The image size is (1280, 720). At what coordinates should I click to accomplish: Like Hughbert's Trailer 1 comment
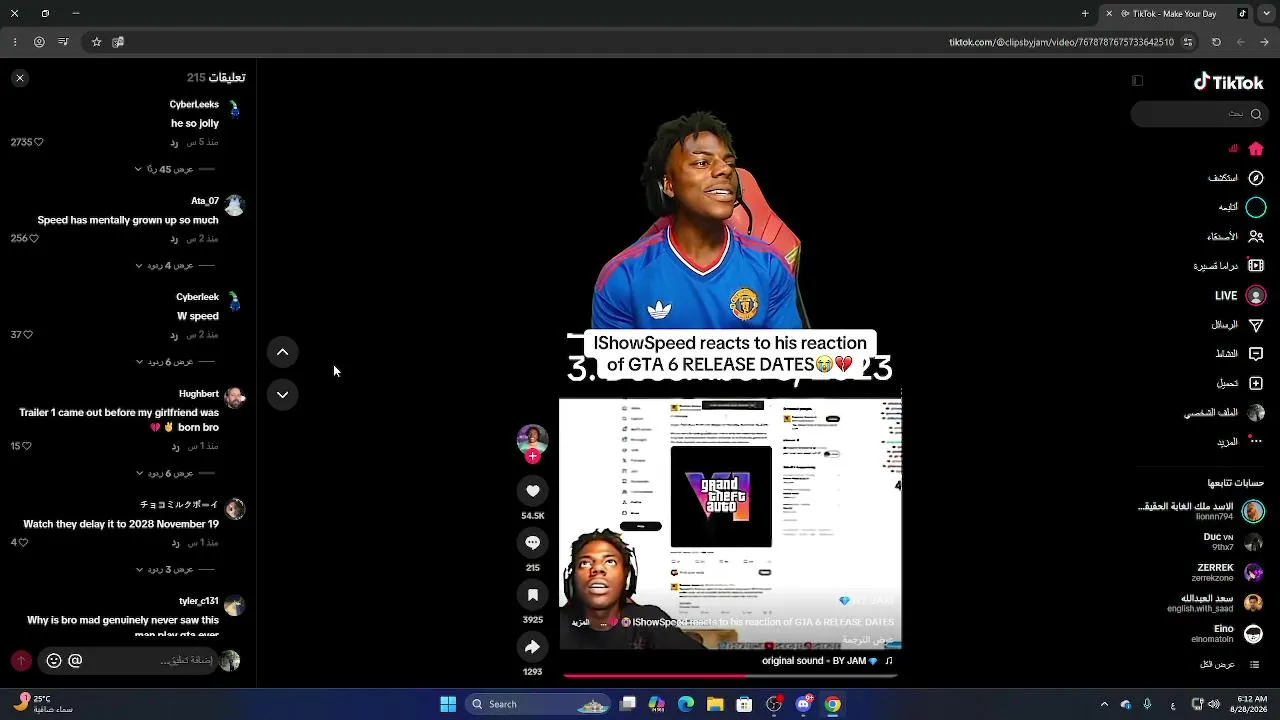click(27, 446)
